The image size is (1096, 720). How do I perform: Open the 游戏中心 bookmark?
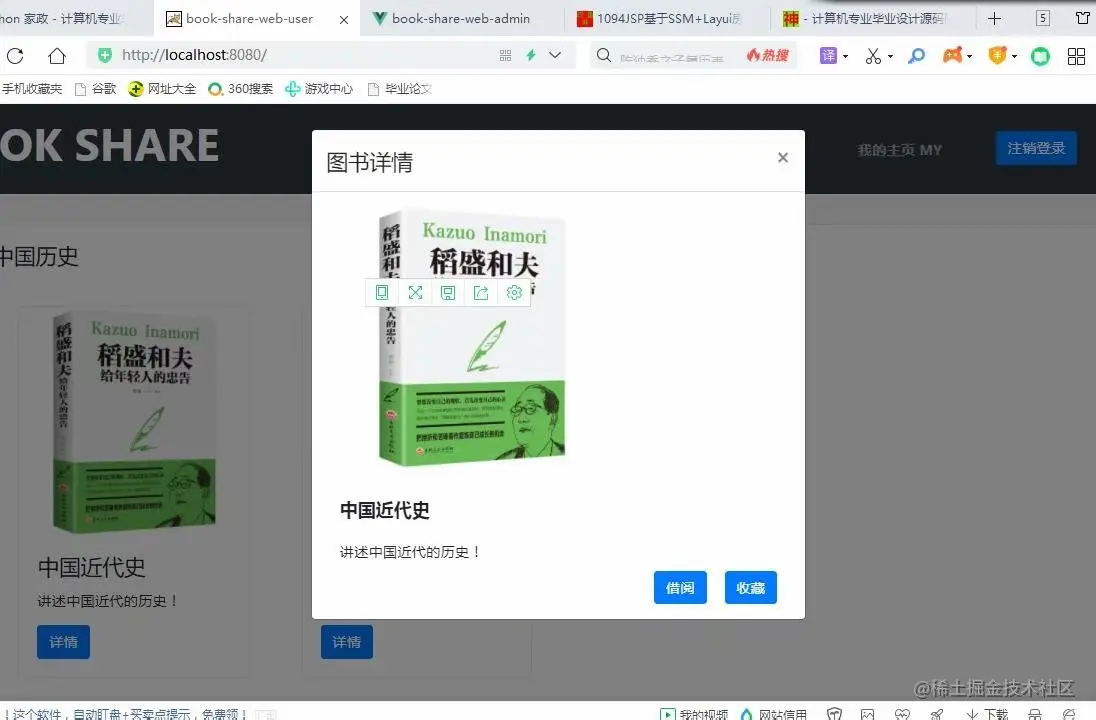pyautogui.click(x=319, y=89)
